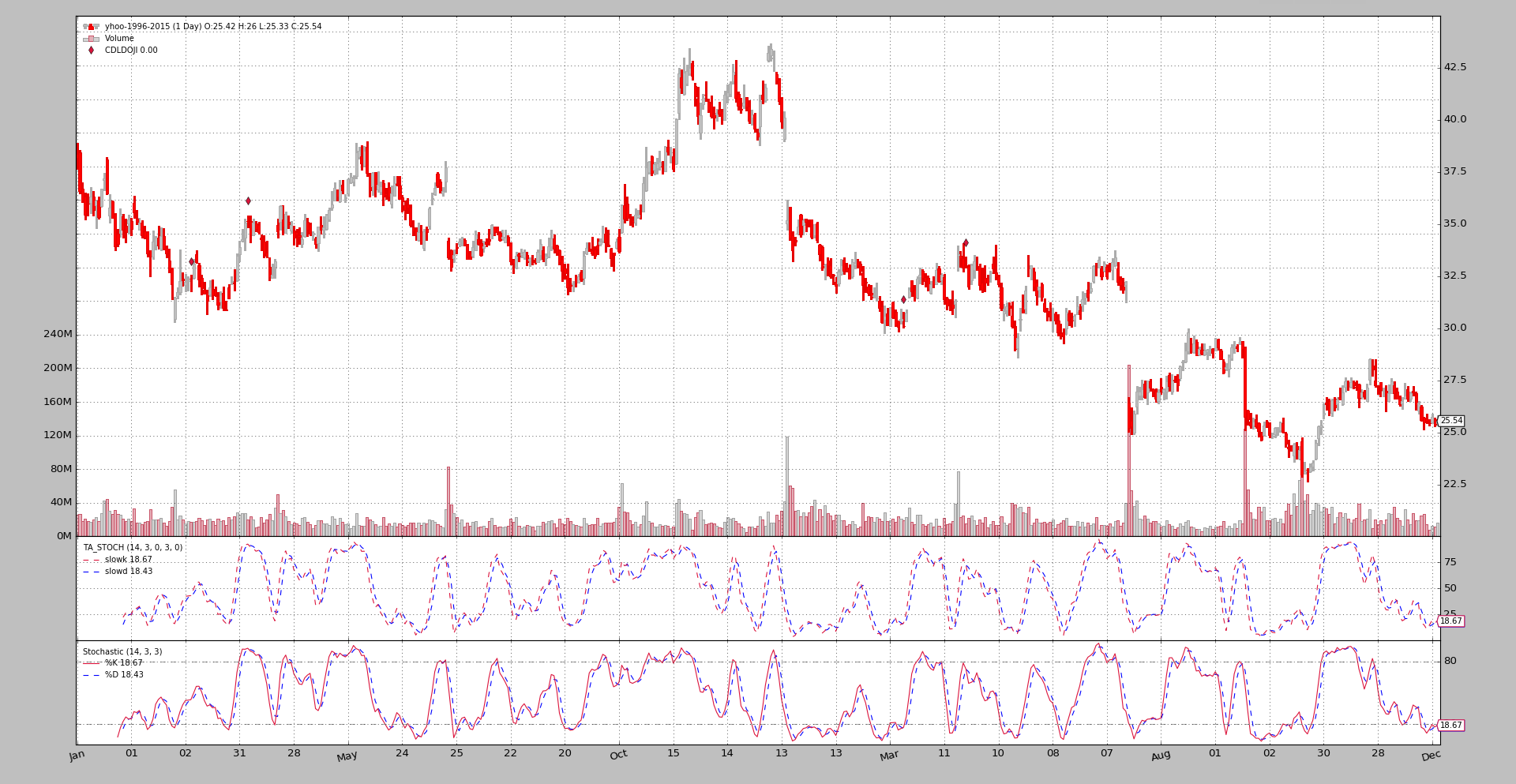1516x784 pixels.
Task: Click the CDLDOJI diamond legend marker
Action: click(x=91, y=51)
